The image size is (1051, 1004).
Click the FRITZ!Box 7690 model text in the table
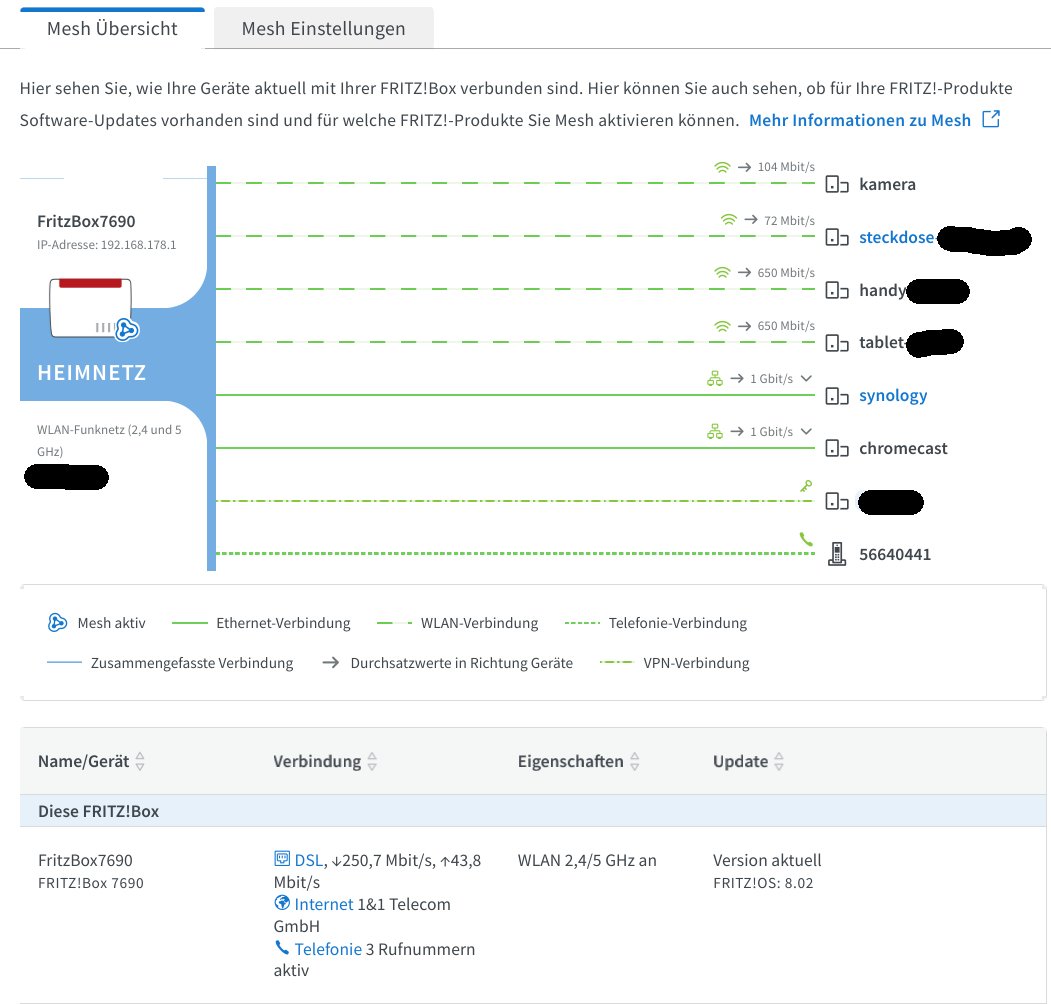click(x=90, y=883)
